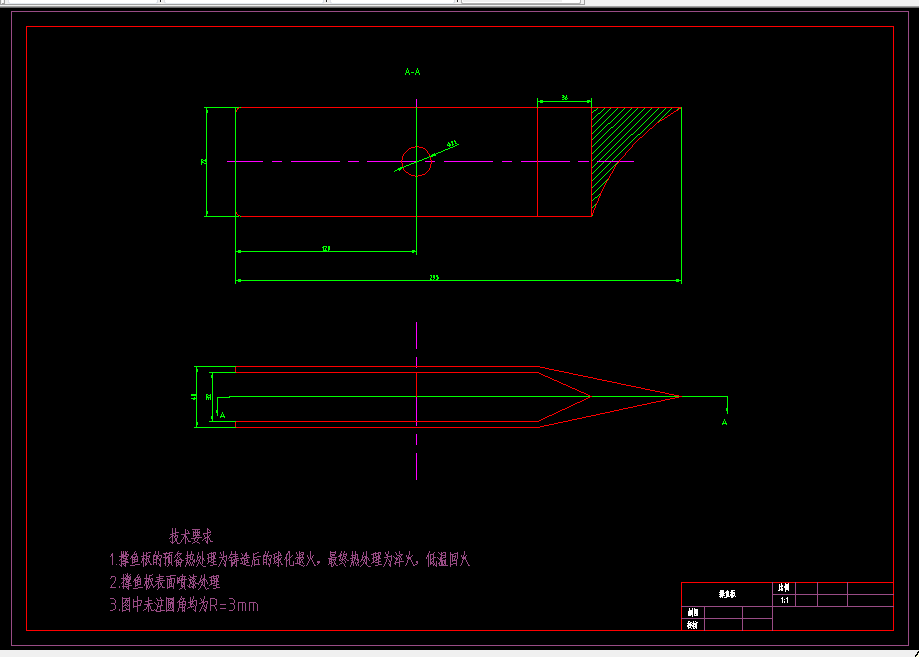Click the hole position dimension text under the top view
The image size is (919, 657).
[x=326, y=248]
